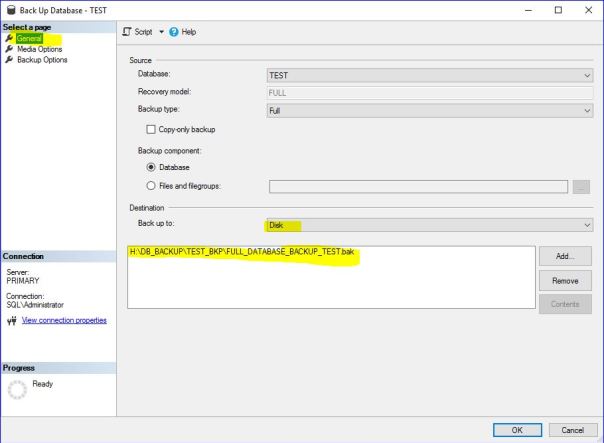
Task: Click the General page wrench icon
Action: click(x=9, y=38)
